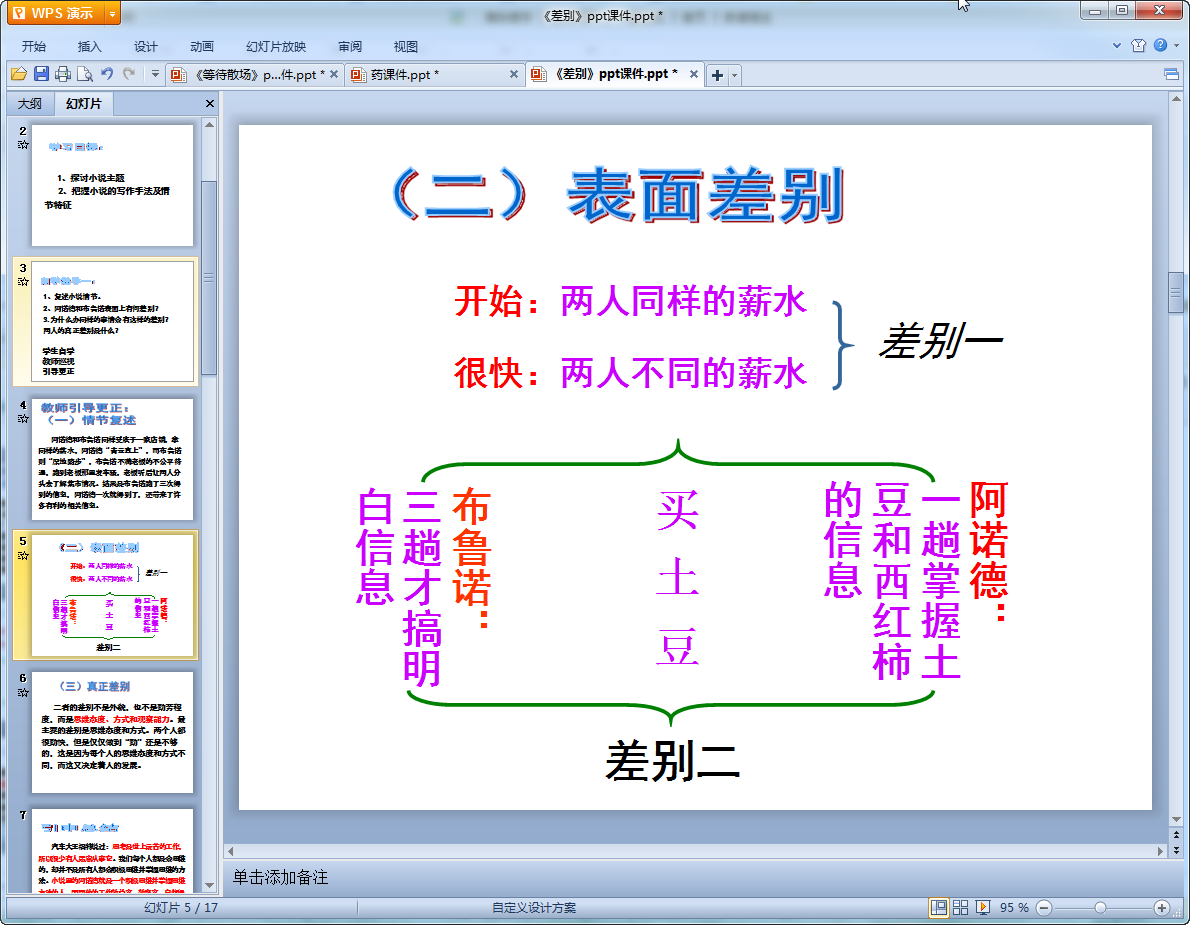Click main editor scroll up arrow

(x=1176, y=99)
